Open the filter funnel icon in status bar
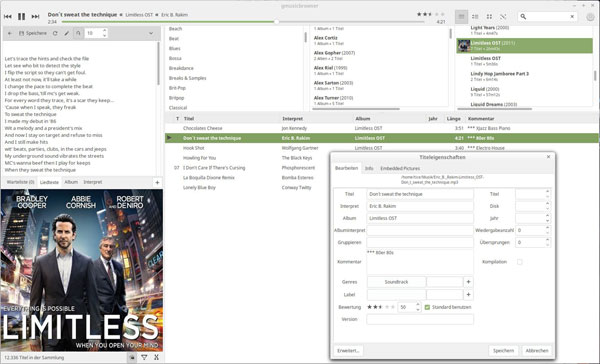600x364 pixels. 144,357
